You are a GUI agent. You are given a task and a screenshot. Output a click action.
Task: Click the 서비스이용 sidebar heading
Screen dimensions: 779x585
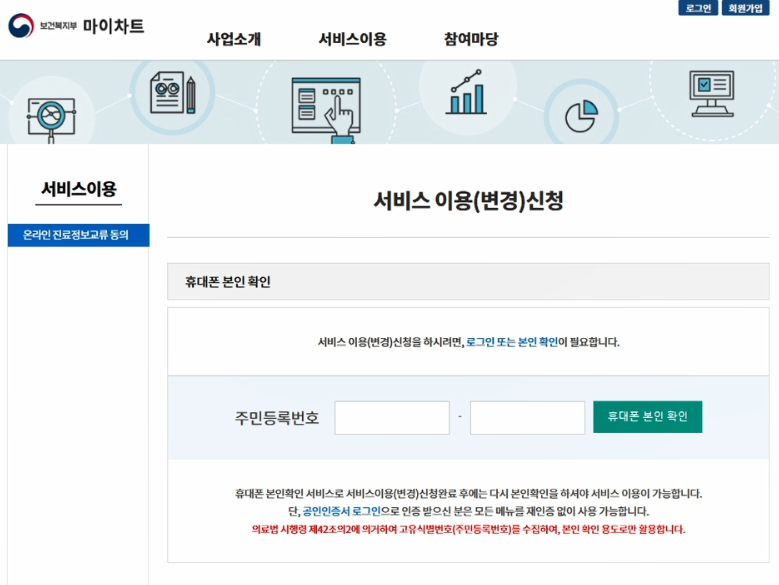click(x=78, y=189)
